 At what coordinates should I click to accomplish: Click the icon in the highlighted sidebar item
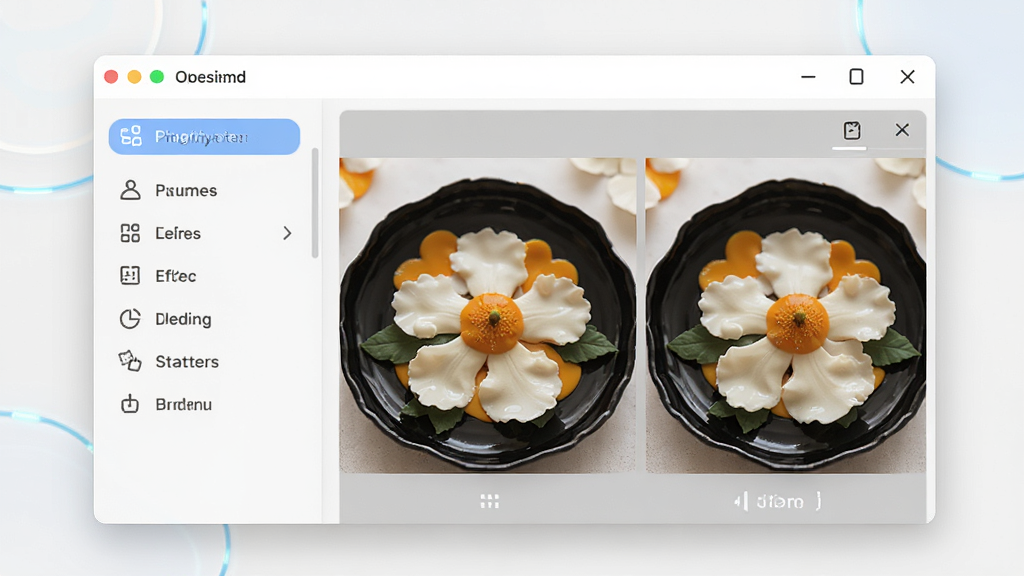[x=131, y=136]
